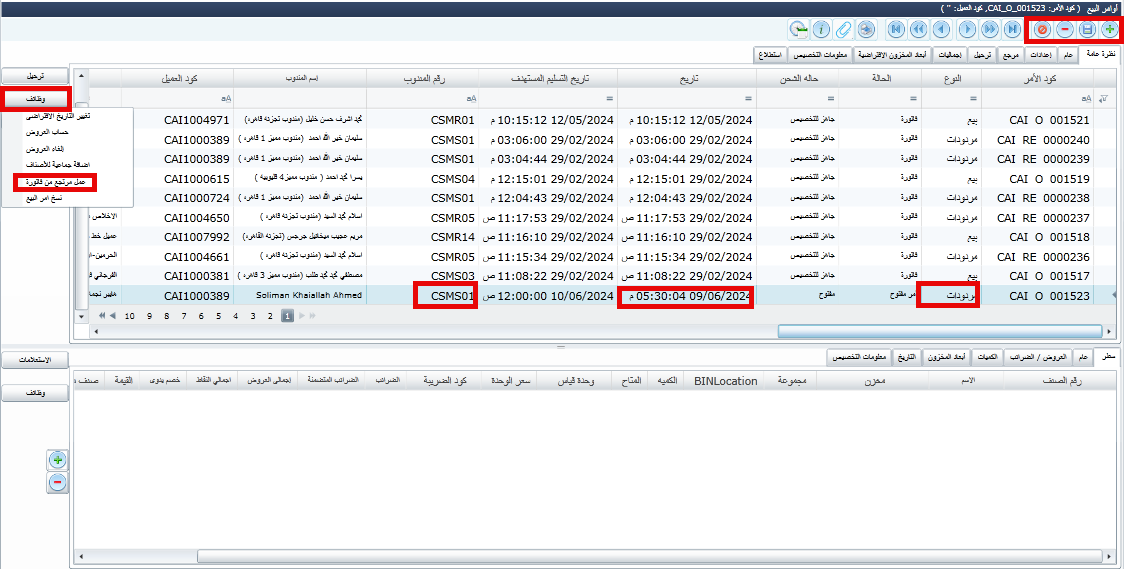Click the save (floppy disk) toolbar icon
Screen dimensions: 1124x569
[1086, 30]
